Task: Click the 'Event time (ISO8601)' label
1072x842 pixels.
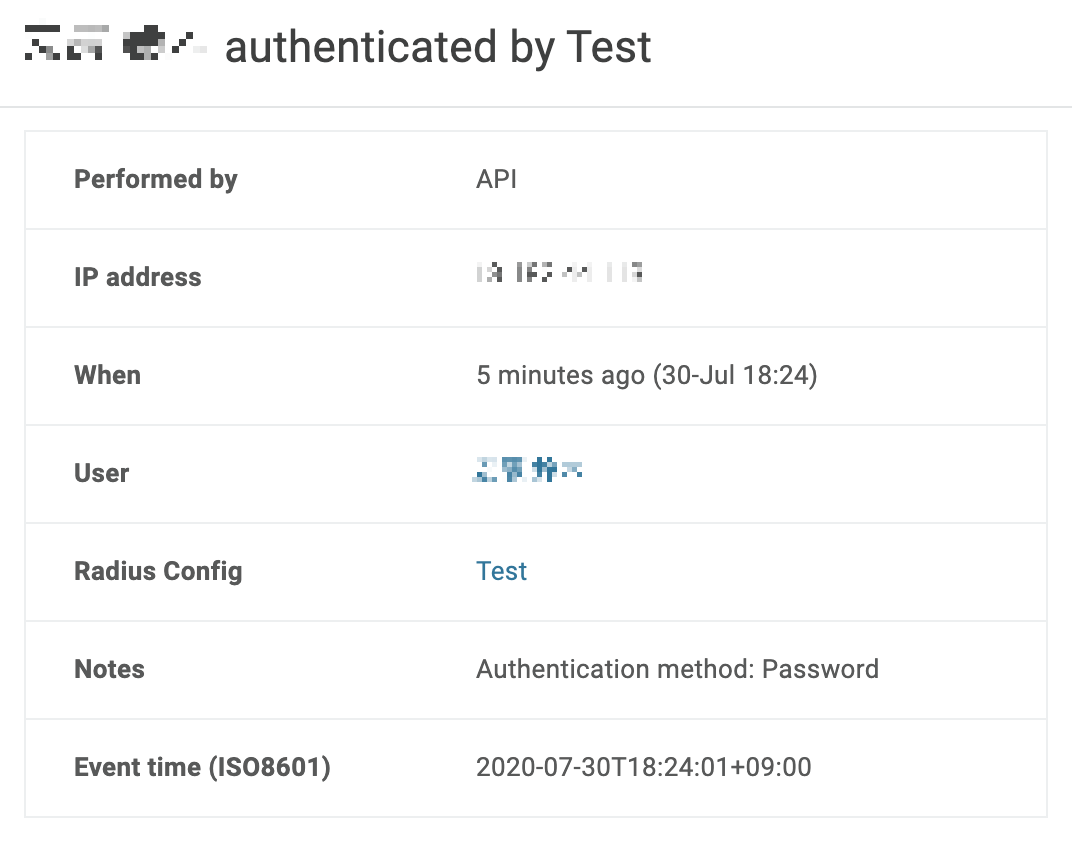Action: 202,767
